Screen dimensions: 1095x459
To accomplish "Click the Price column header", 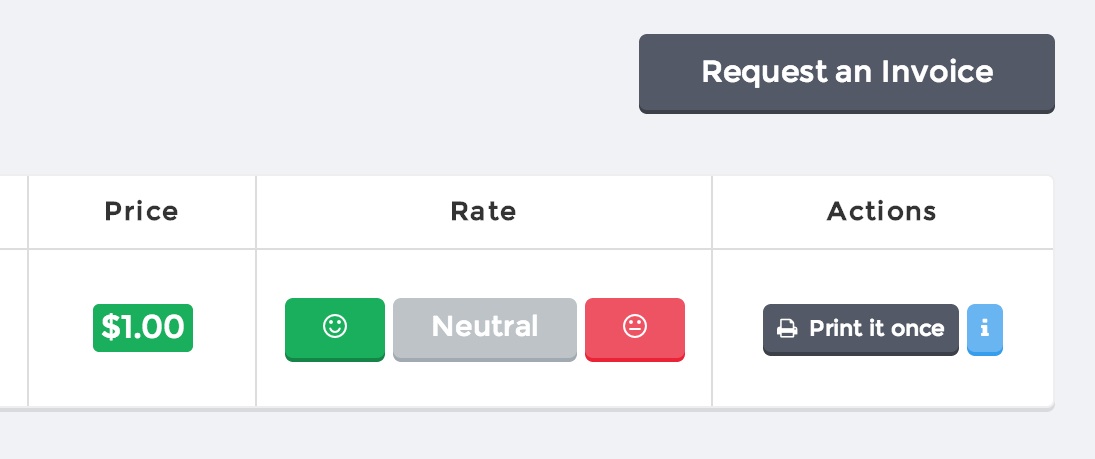I will pos(142,212).
